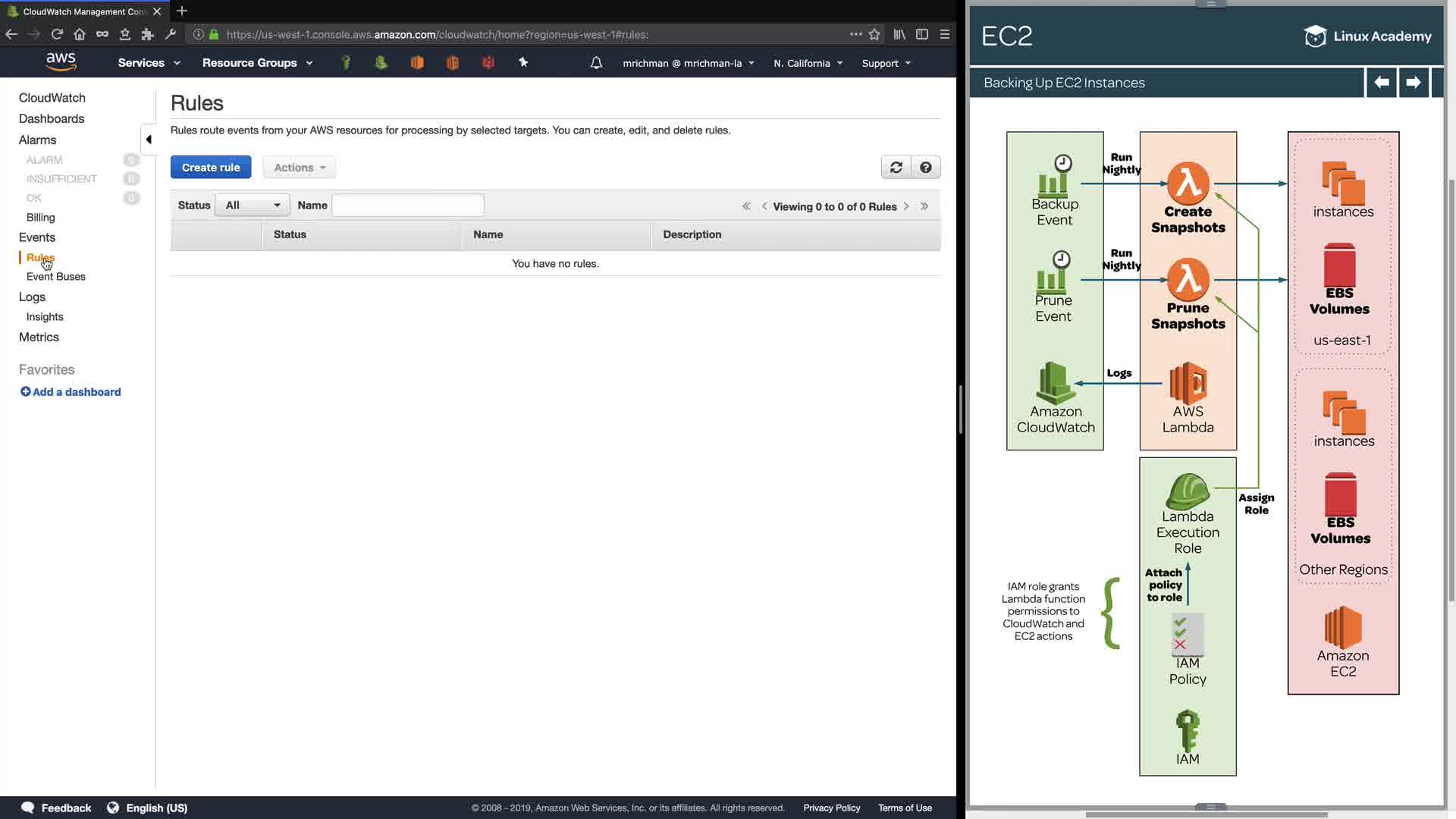Collapse the CloudWatch sidebar panel
The width and height of the screenshot is (1456, 819).
point(149,140)
